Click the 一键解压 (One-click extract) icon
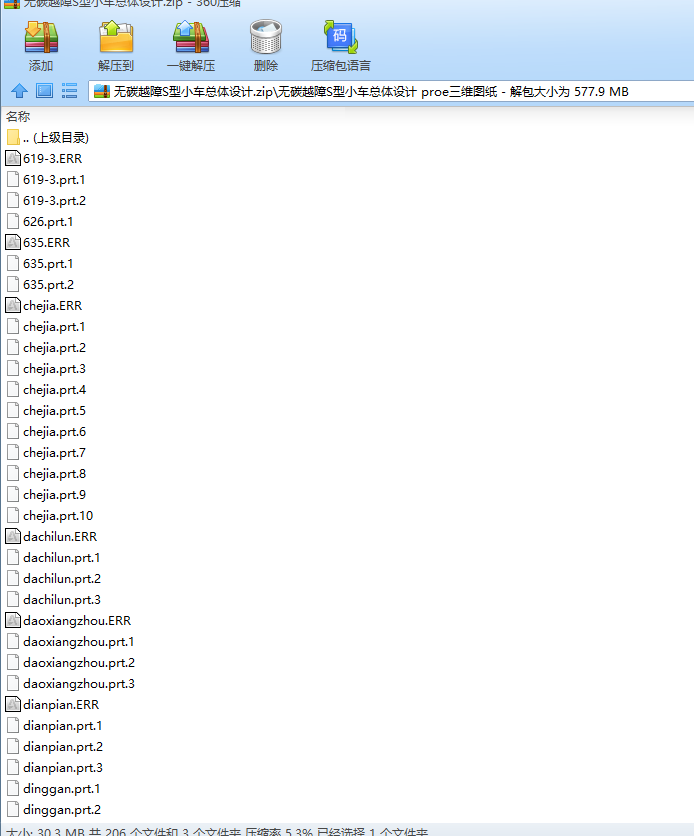This screenshot has height=836, width=694. click(191, 37)
